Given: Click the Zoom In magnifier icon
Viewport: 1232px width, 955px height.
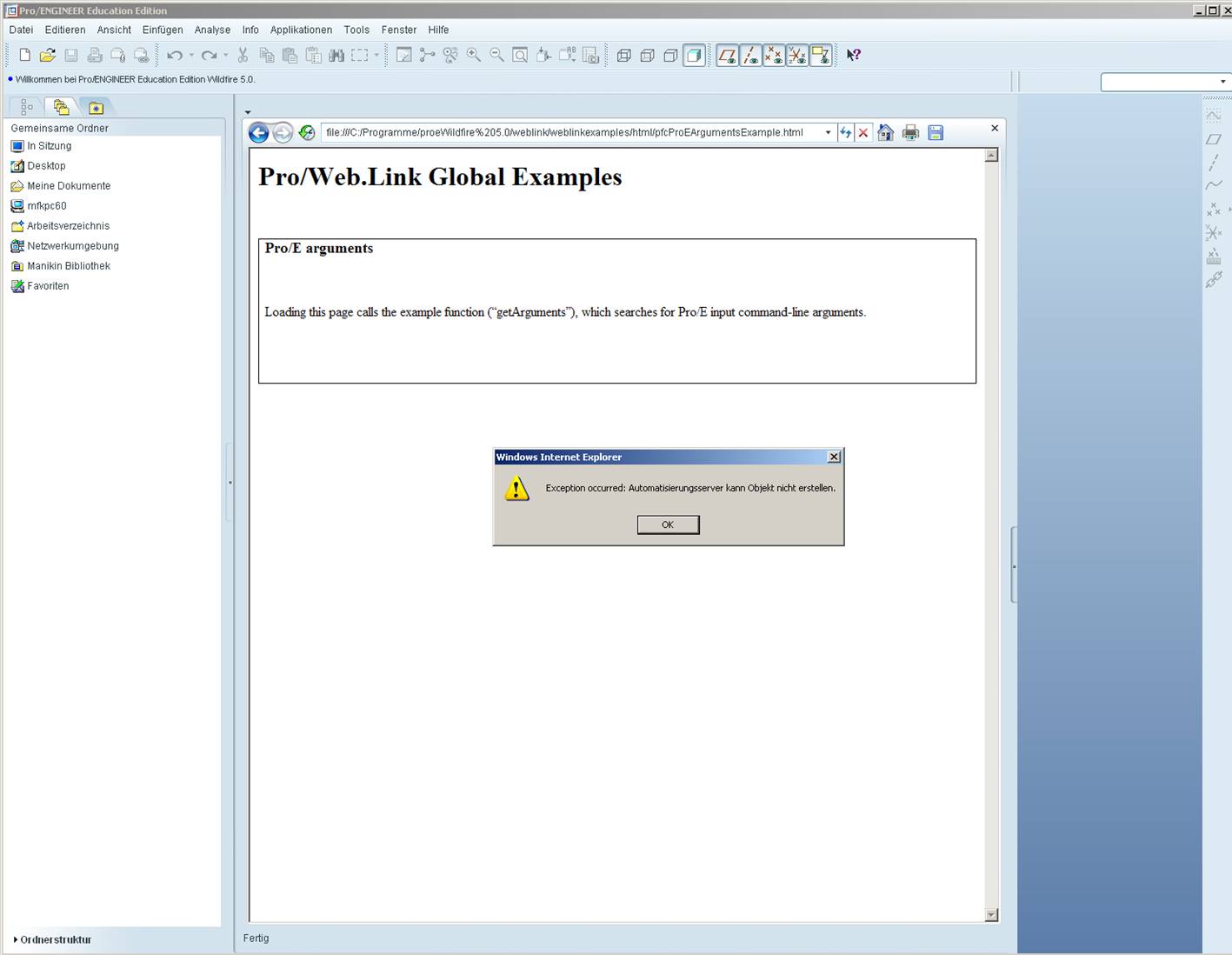Looking at the screenshot, I should click(474, 55).
